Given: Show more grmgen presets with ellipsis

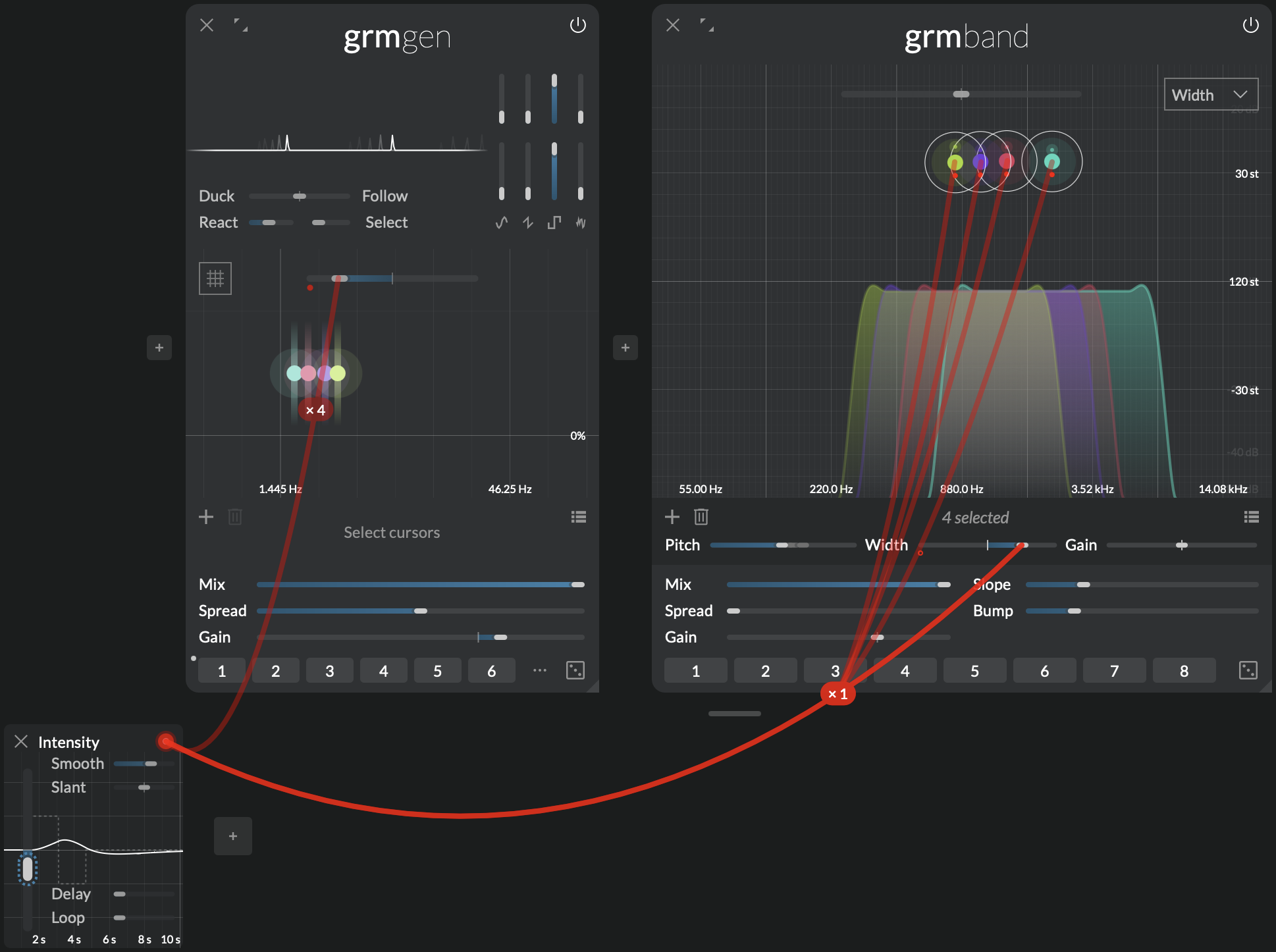Looking at the screenshot, I should coord(539,670).
